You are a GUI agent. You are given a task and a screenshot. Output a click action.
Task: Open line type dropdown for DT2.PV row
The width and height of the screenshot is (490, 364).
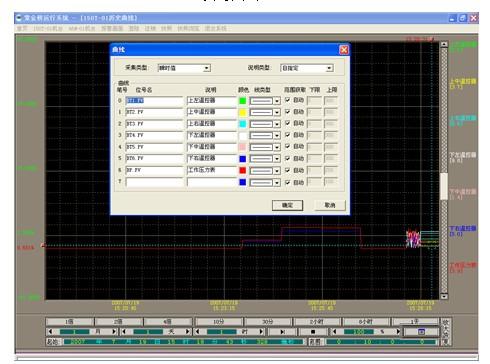277,112
